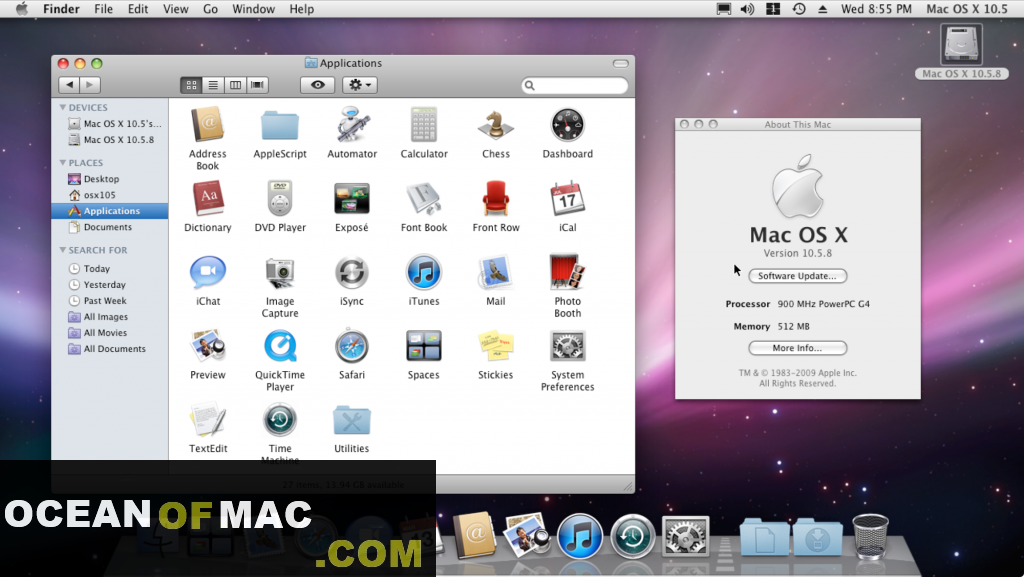This screenshot has width=1024, height=577.
Task: Select the Spaces app icon
Action: 424,346
